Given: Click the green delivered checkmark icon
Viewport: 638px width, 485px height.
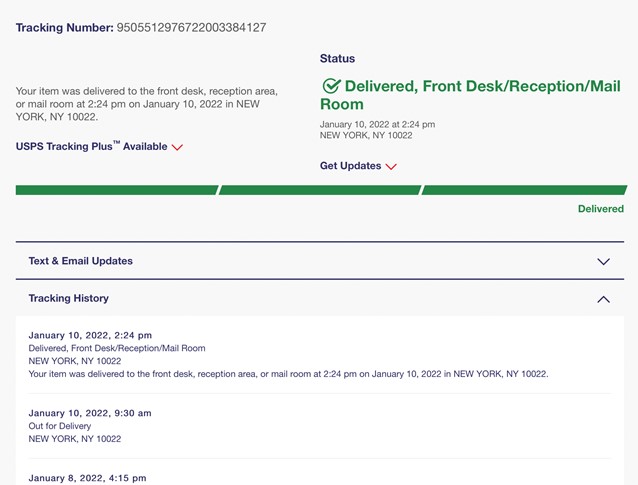Looking at the screenshot, I should 331,86.
